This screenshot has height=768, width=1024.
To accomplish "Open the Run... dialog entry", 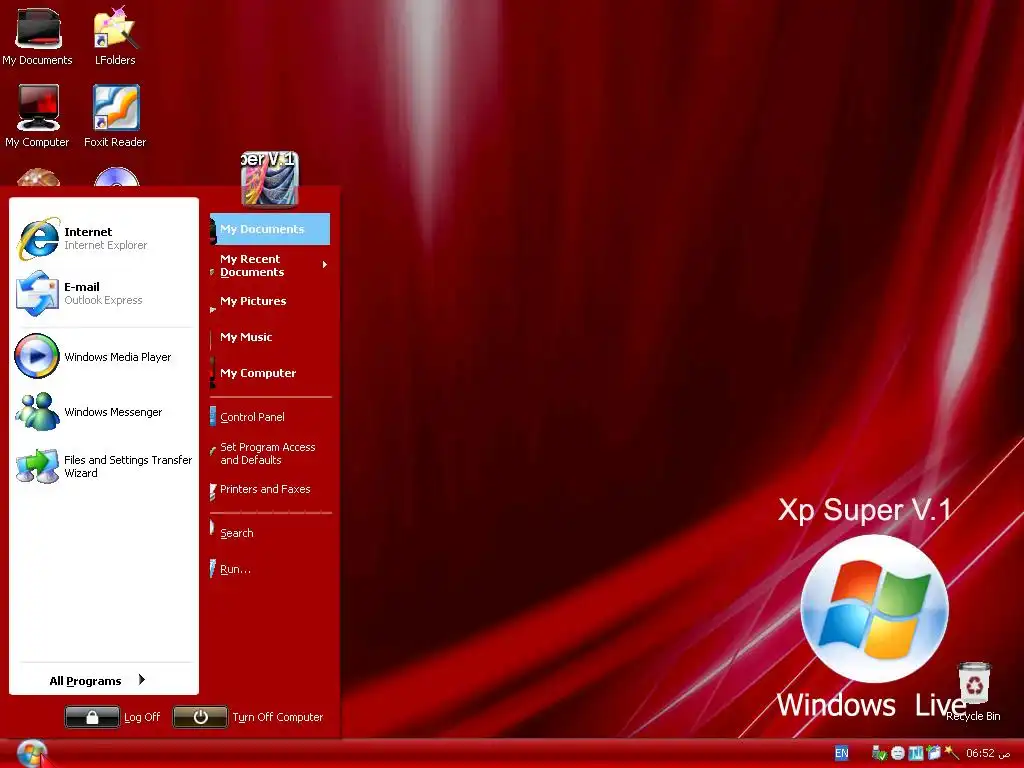I will pos(270,569).
